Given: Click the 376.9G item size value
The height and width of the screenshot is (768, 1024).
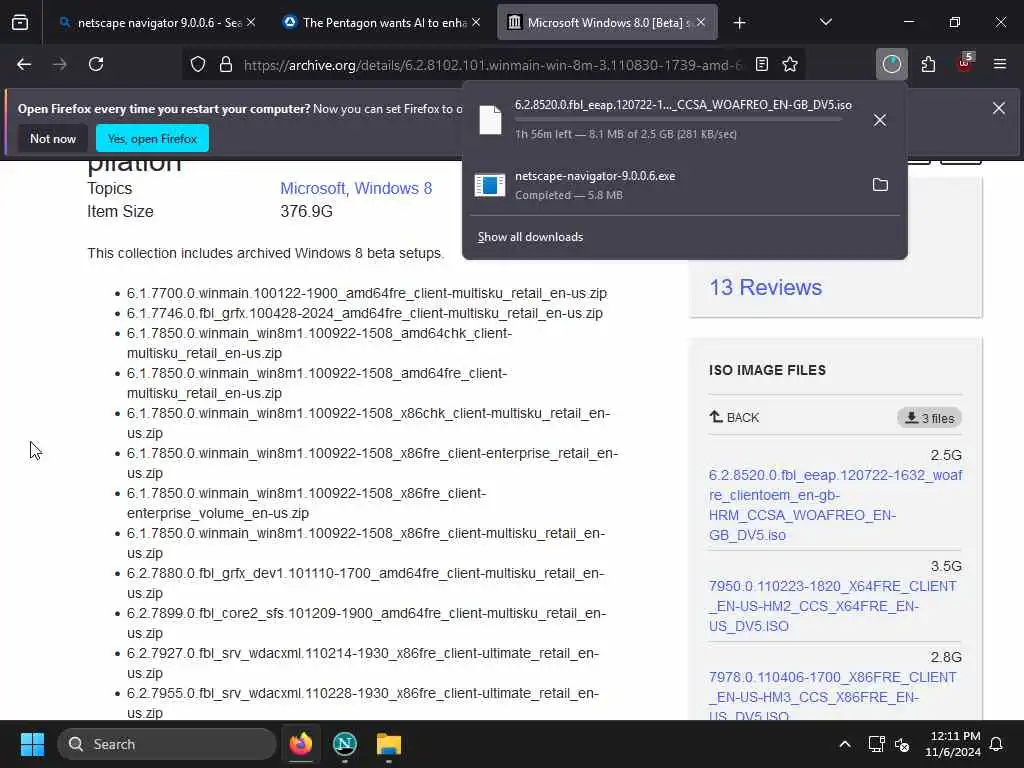Looking at the screenshot, I should [306, 212].
